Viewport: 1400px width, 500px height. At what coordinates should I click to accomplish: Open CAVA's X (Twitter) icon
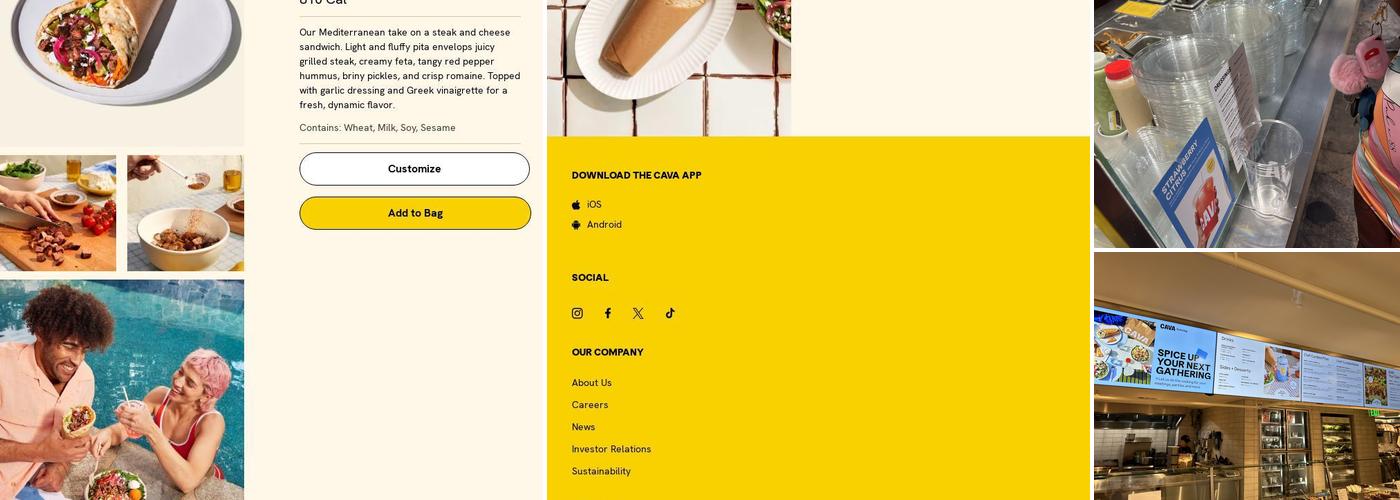[638, 313]
